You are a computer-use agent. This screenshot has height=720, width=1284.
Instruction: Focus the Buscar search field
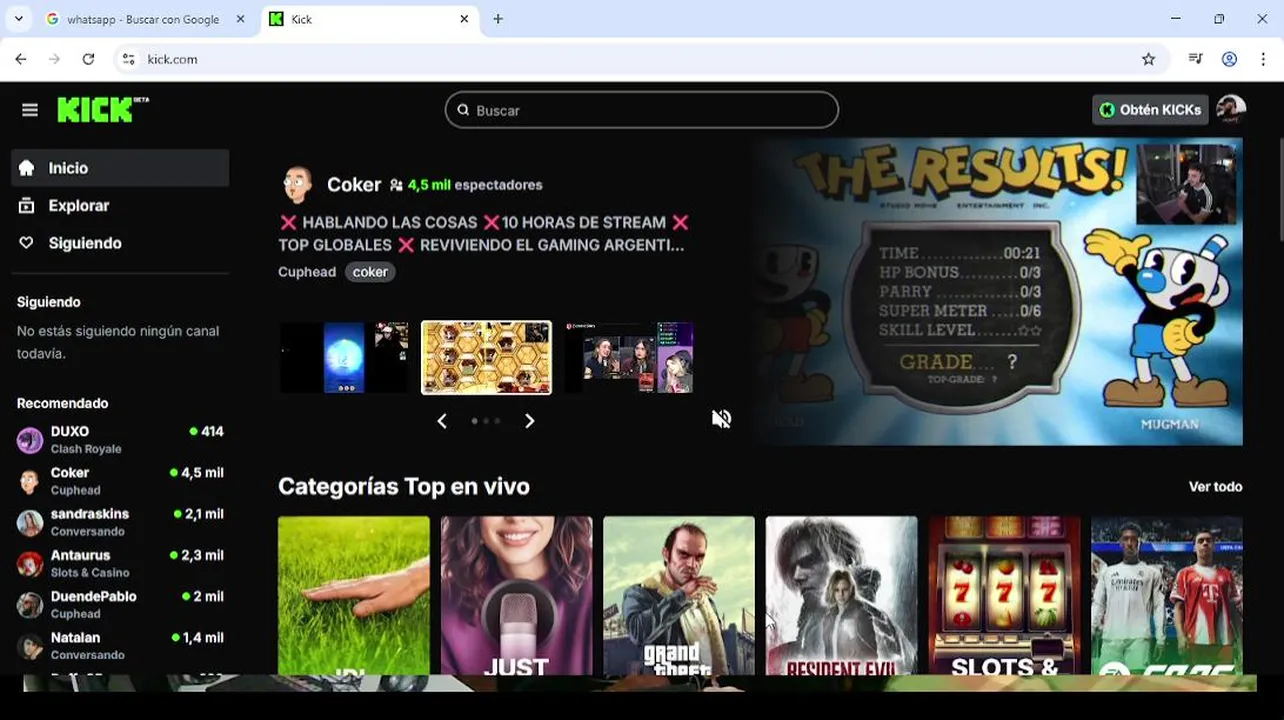642,110
